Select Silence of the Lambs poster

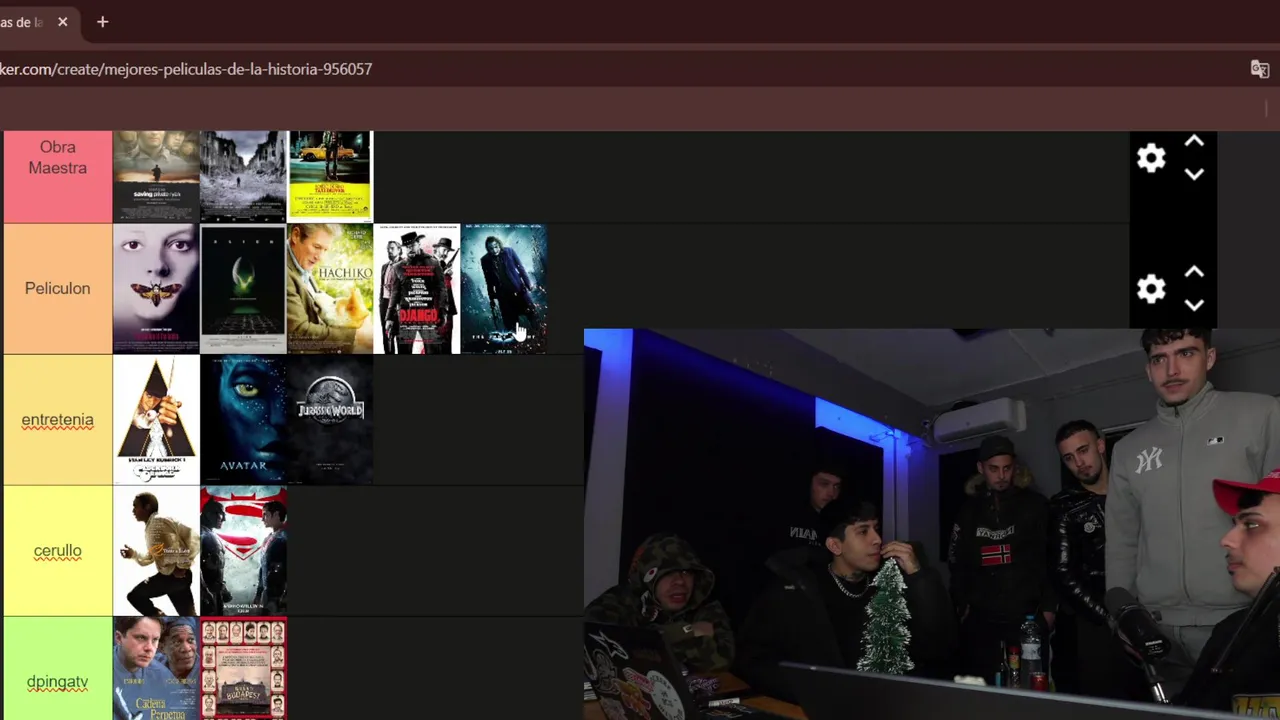click(156, 288)
